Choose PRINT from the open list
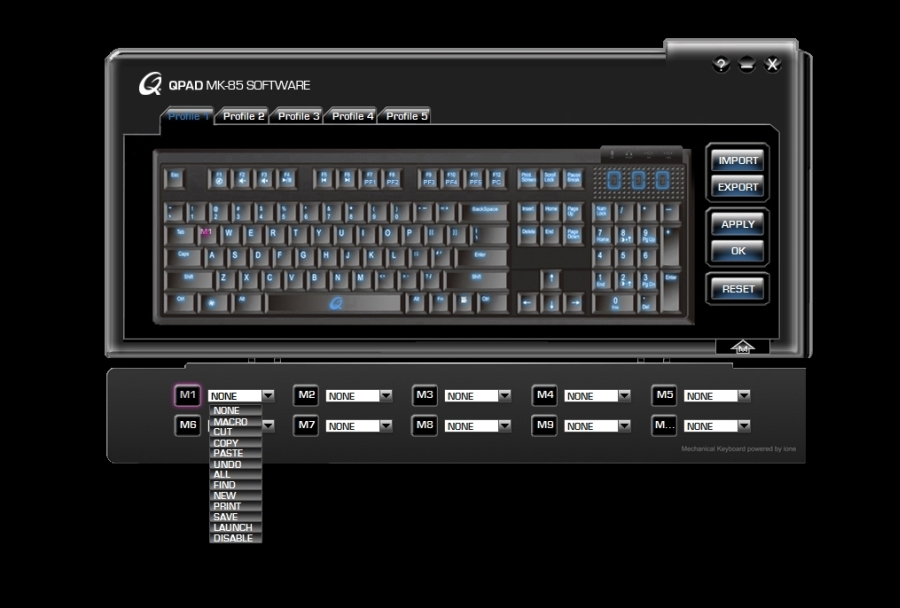The height and width of the screenshot is (608, 900). tap(235, 506)
